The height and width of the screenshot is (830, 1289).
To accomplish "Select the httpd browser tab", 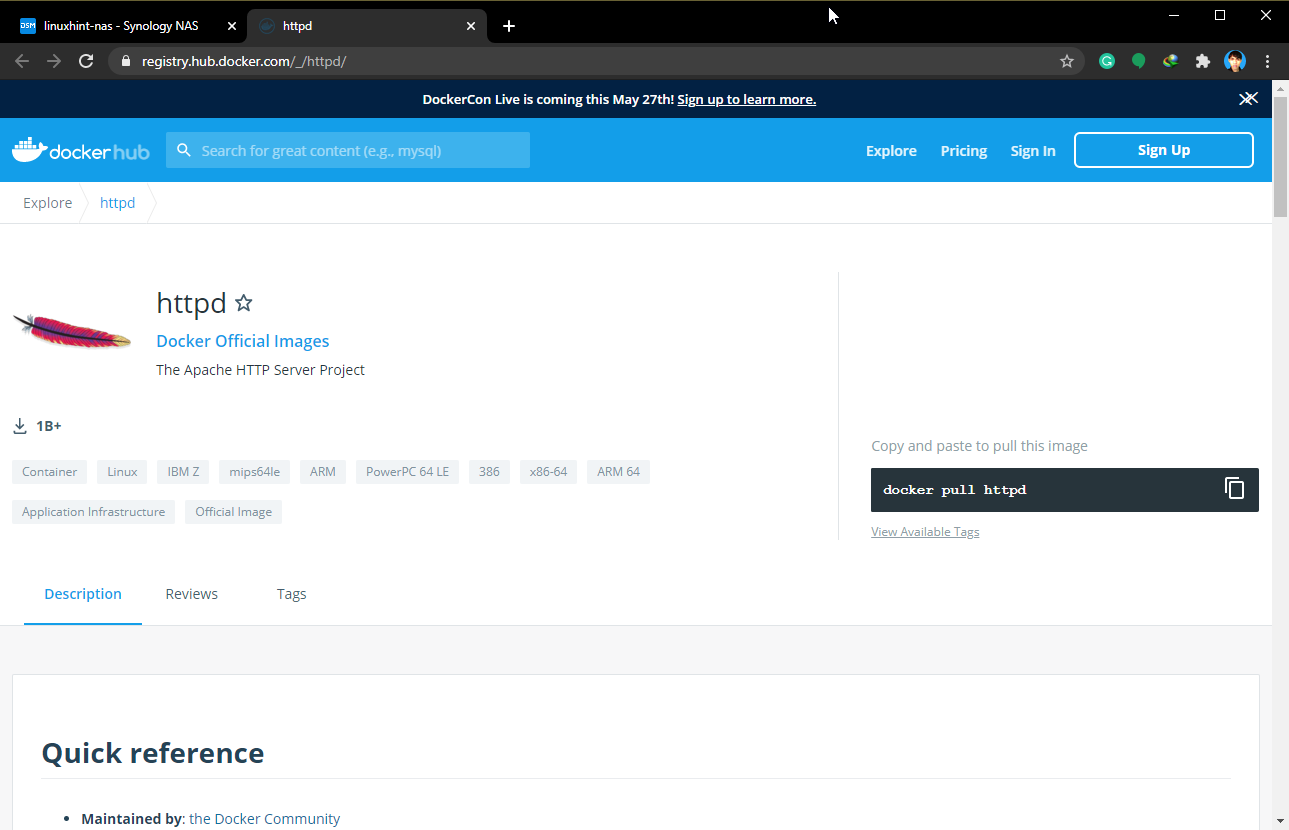I will click(367, 26).
